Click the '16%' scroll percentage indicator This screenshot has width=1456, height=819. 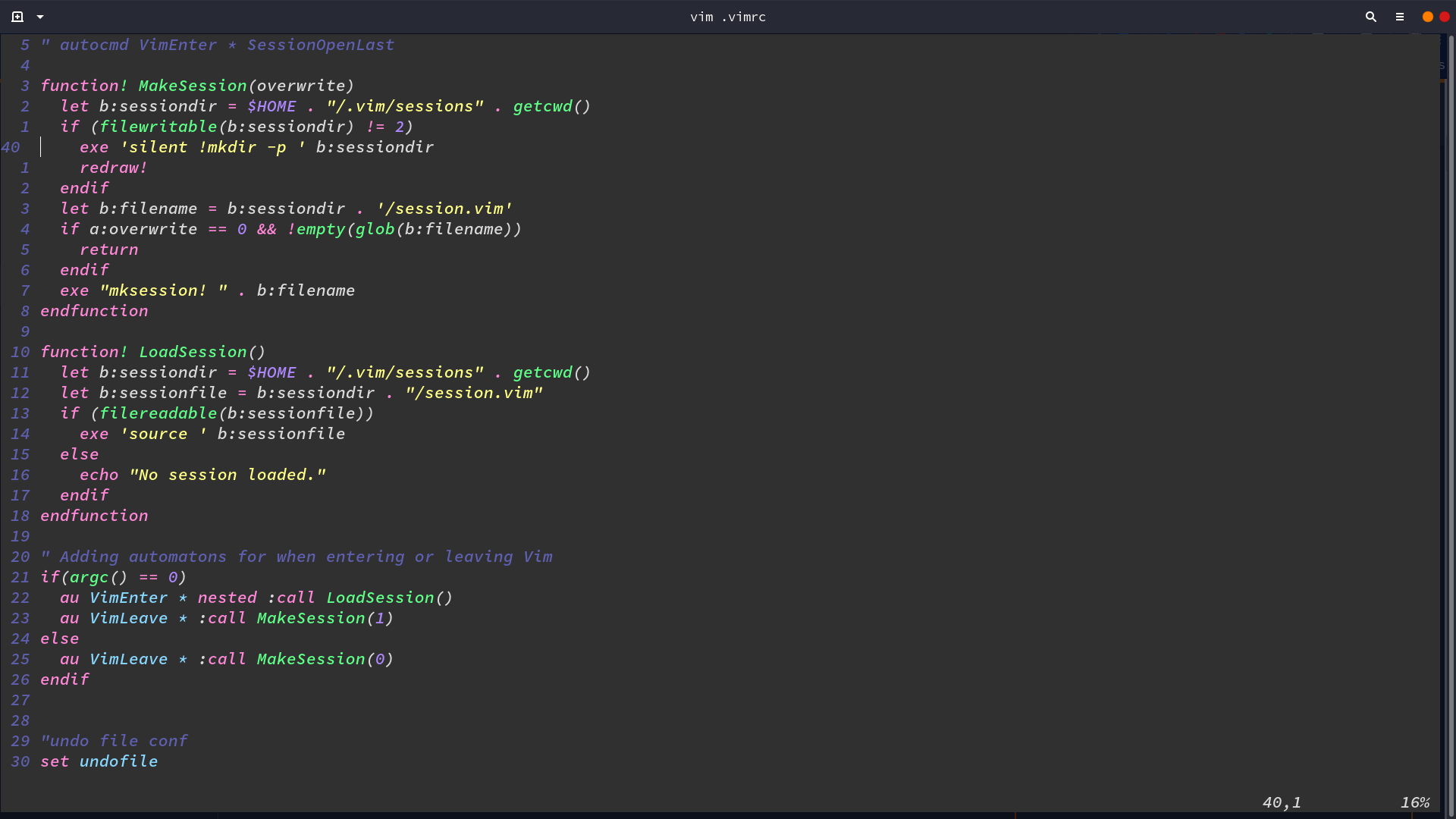pyautogui.click(x=1415, y=802)
